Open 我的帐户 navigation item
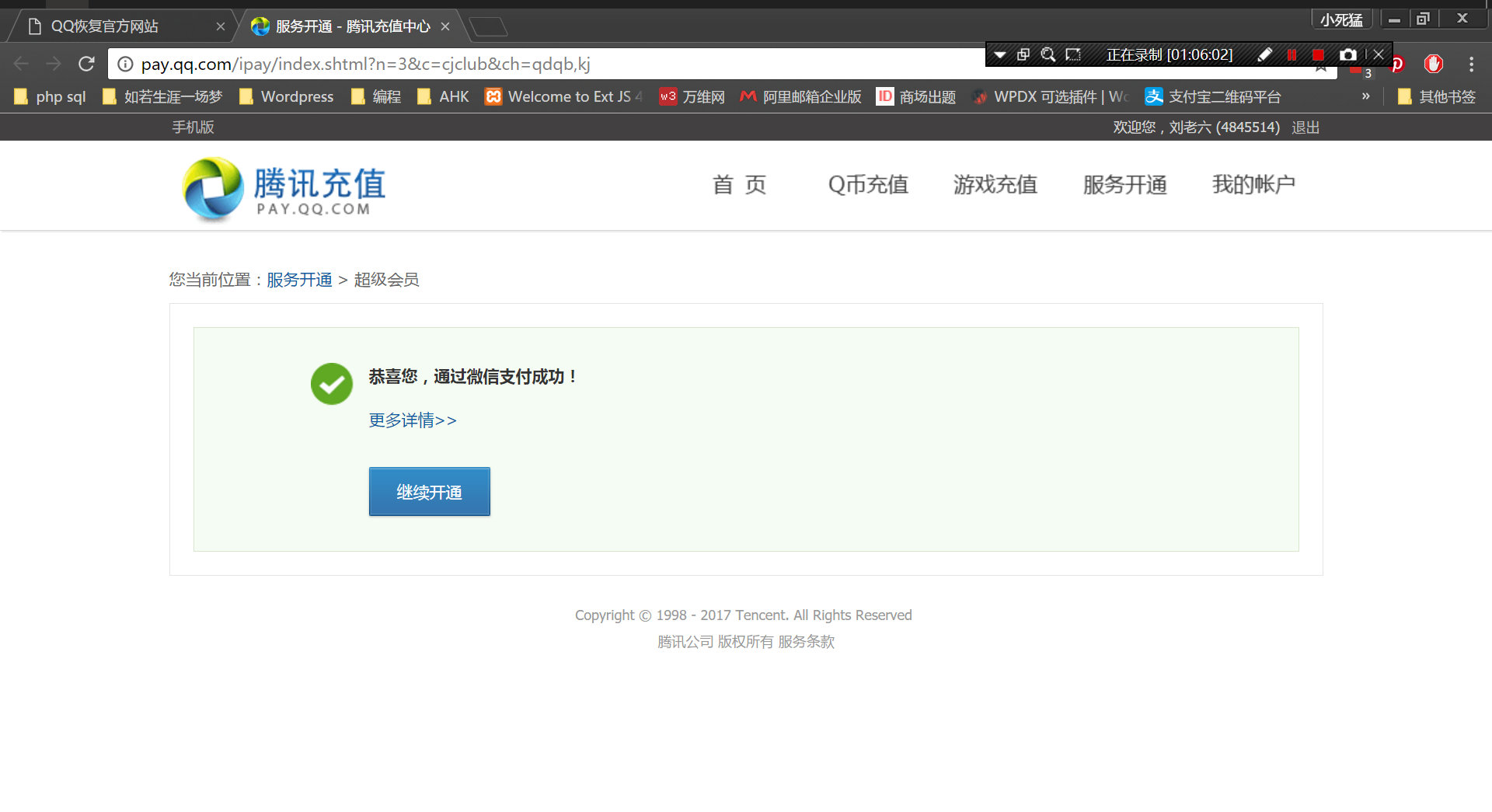 pos(1253,184)
